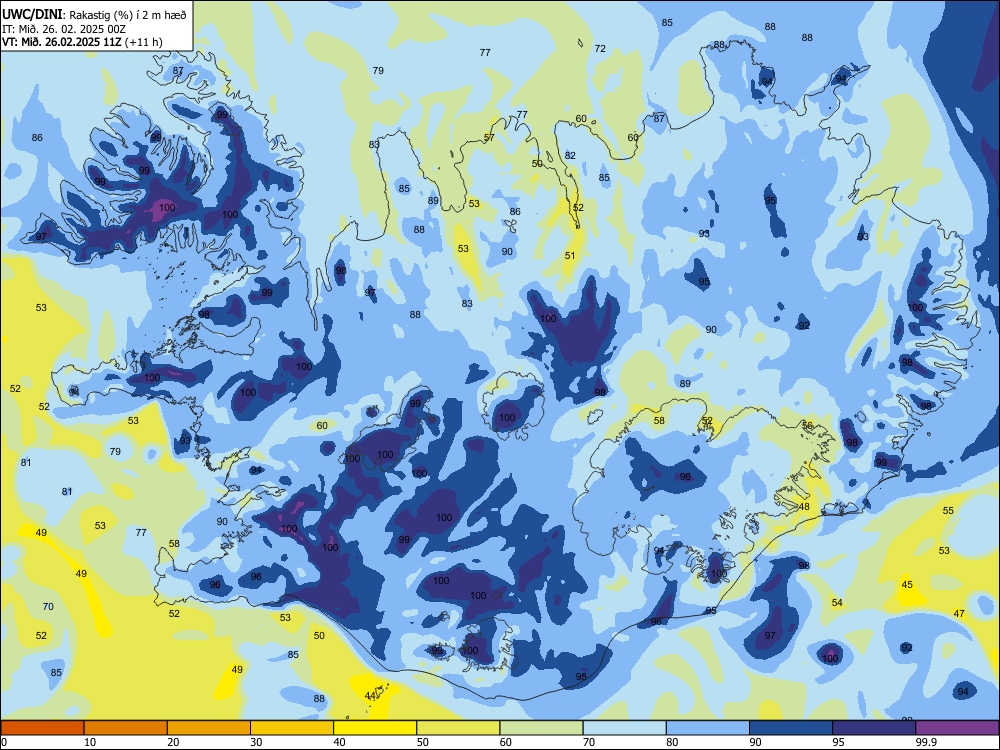
Task: Click the map value '56'
Action: tap(807, 425)
